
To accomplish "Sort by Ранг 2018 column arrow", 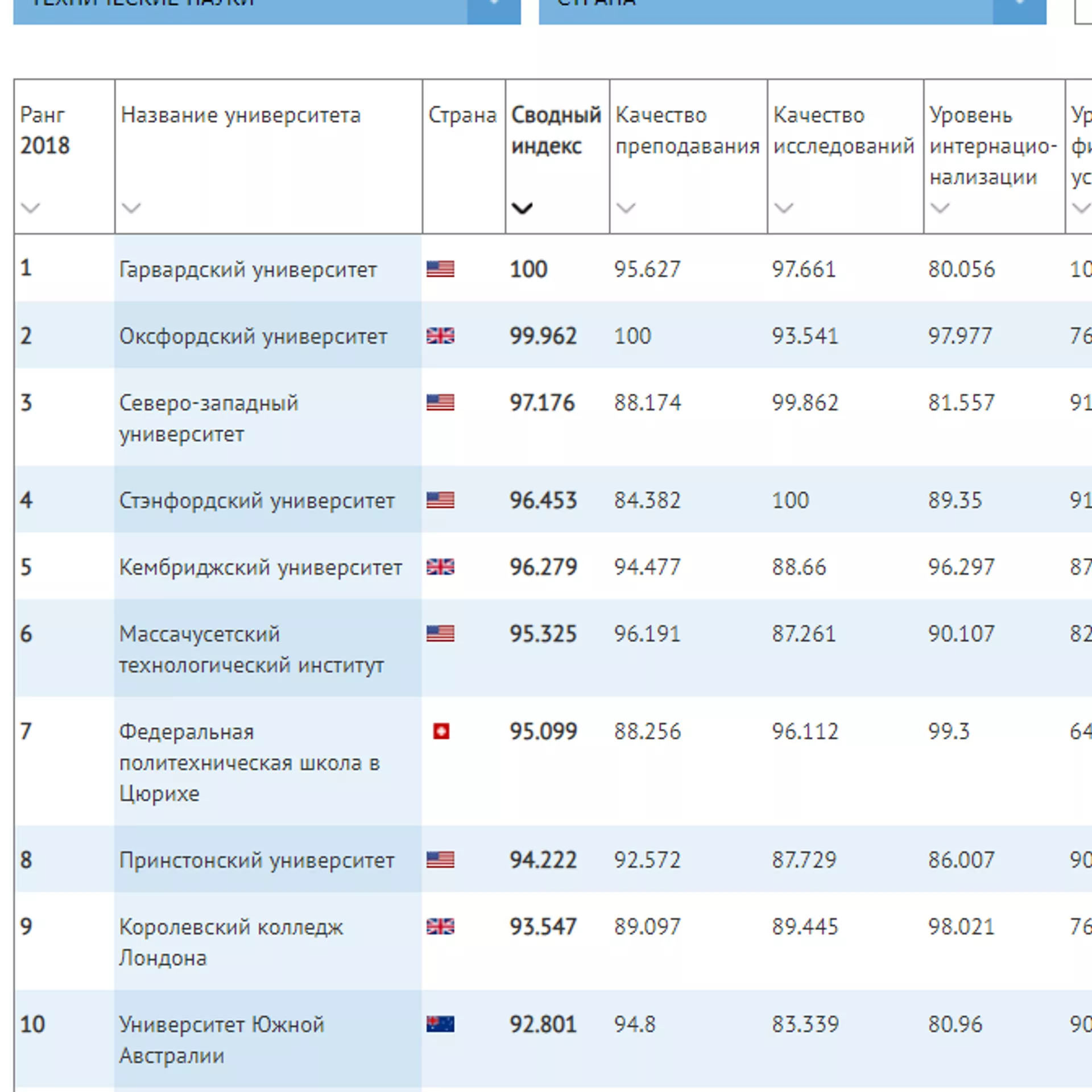I will 30,208.
